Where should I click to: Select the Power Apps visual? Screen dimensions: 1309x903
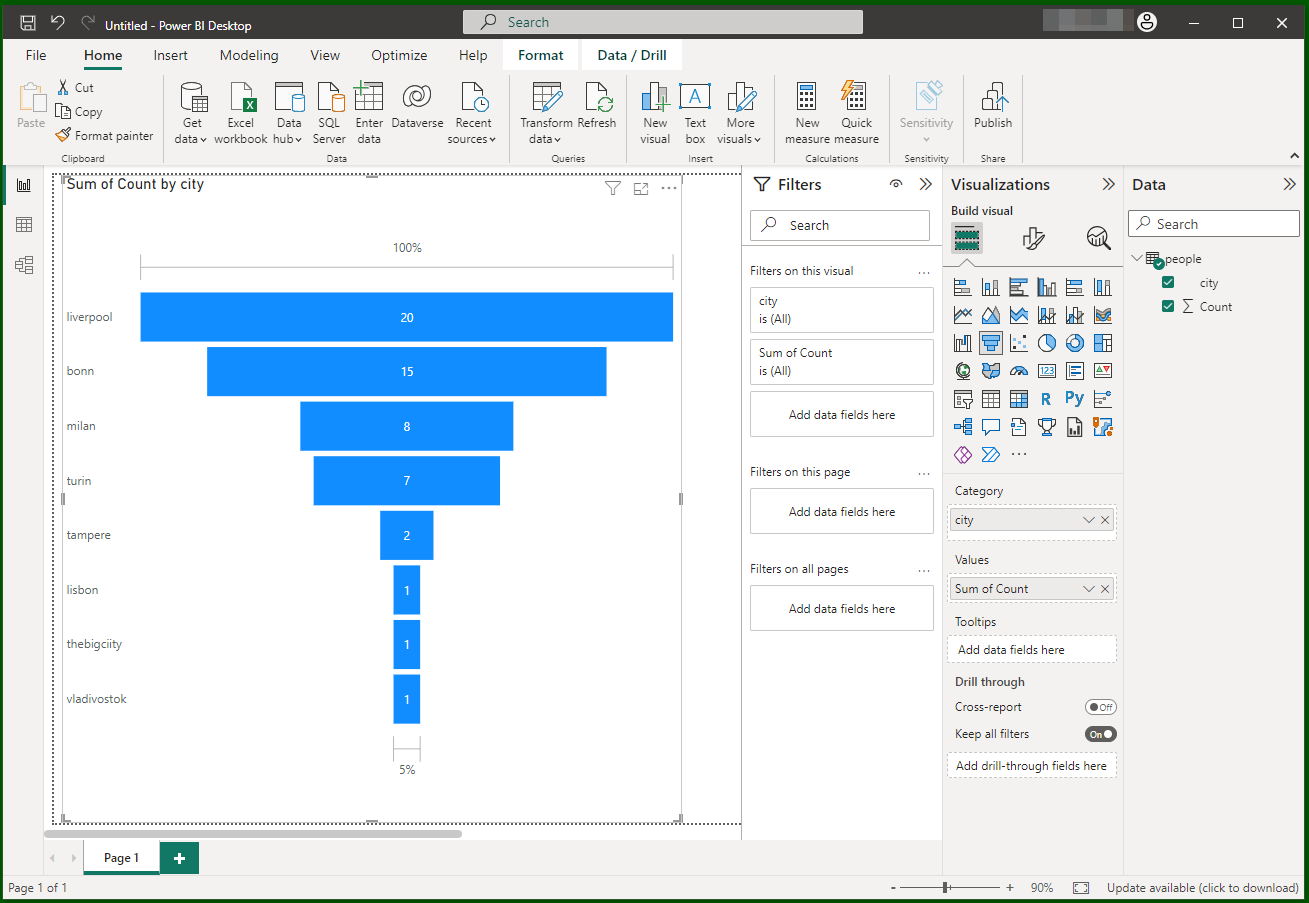click(963, 455)
